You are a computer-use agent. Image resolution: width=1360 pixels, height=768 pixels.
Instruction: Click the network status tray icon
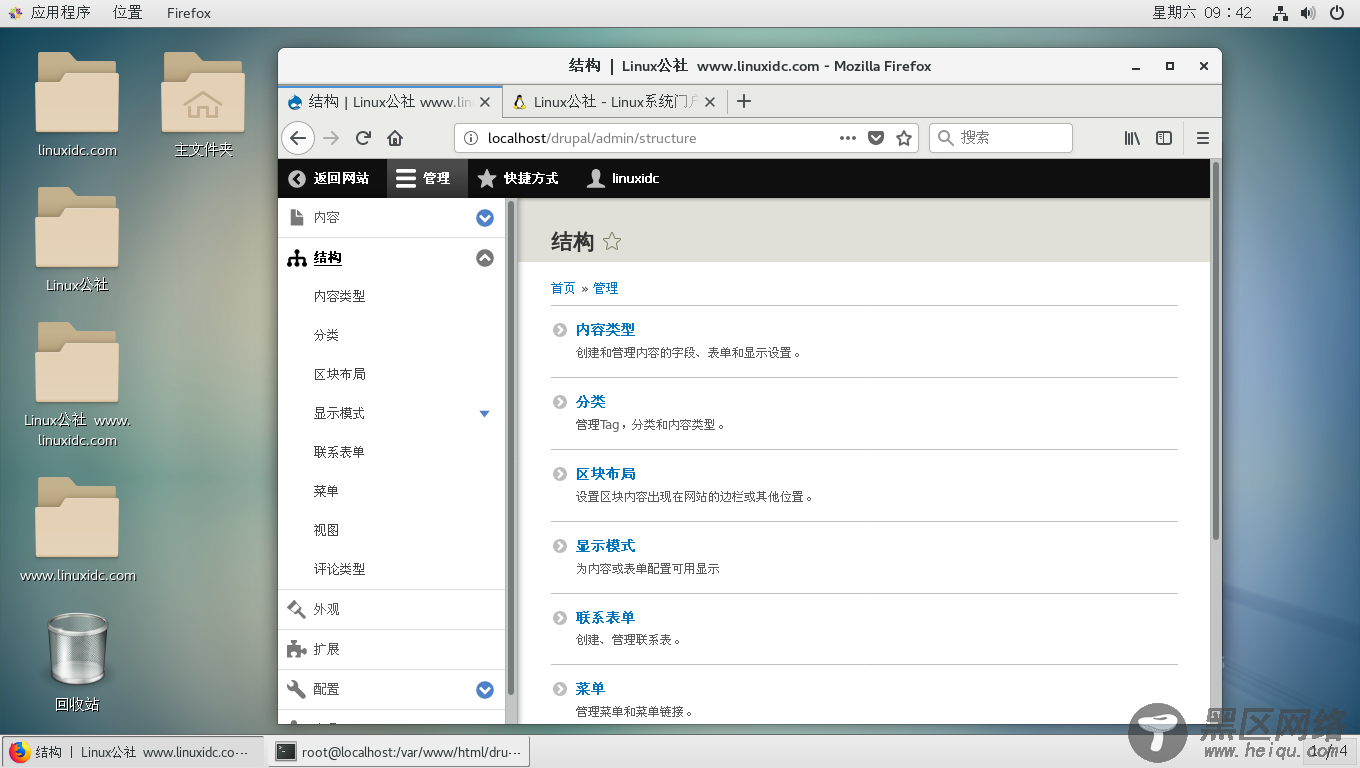(1280, 13)
